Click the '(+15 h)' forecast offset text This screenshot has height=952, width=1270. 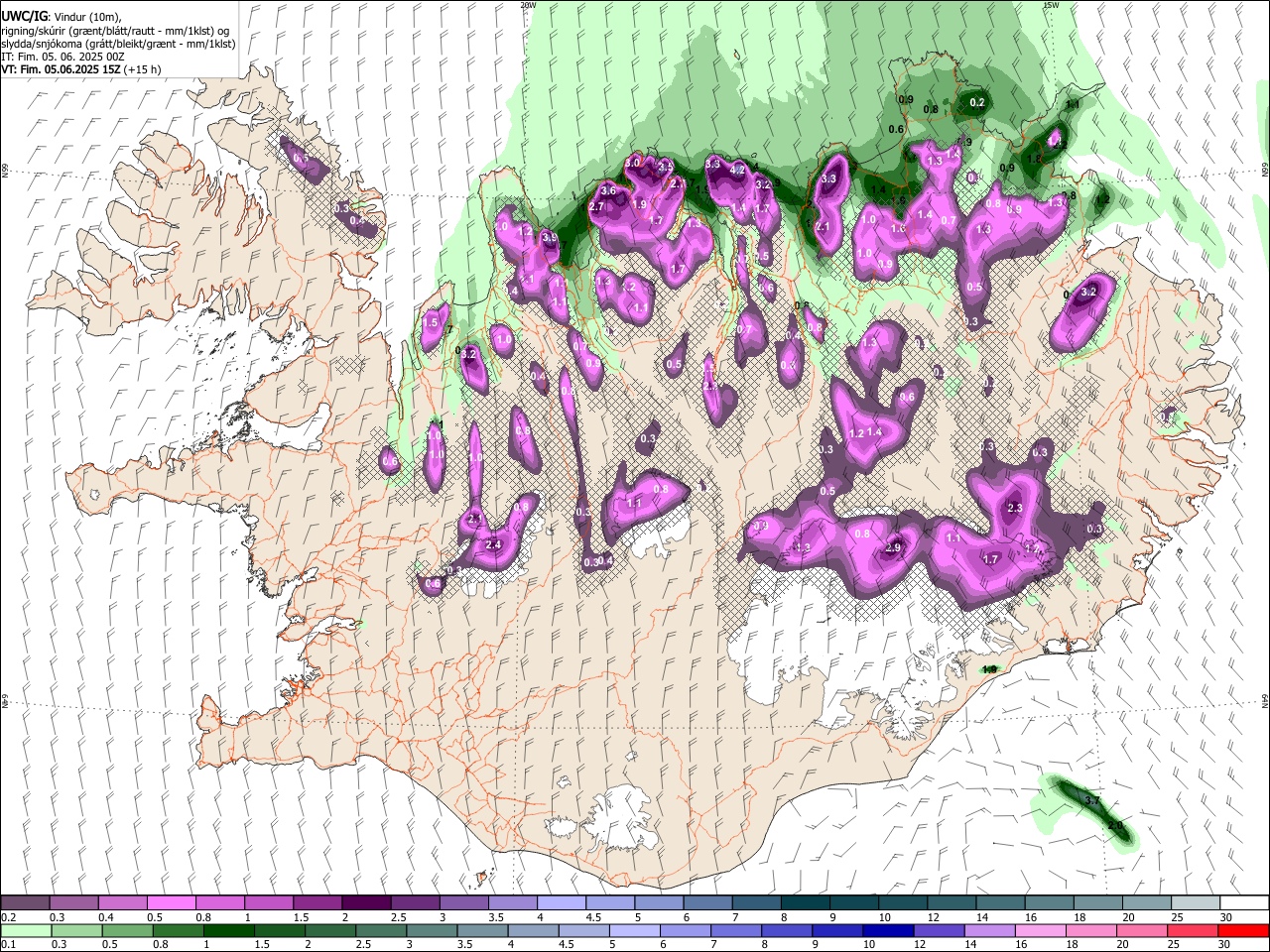143,69
